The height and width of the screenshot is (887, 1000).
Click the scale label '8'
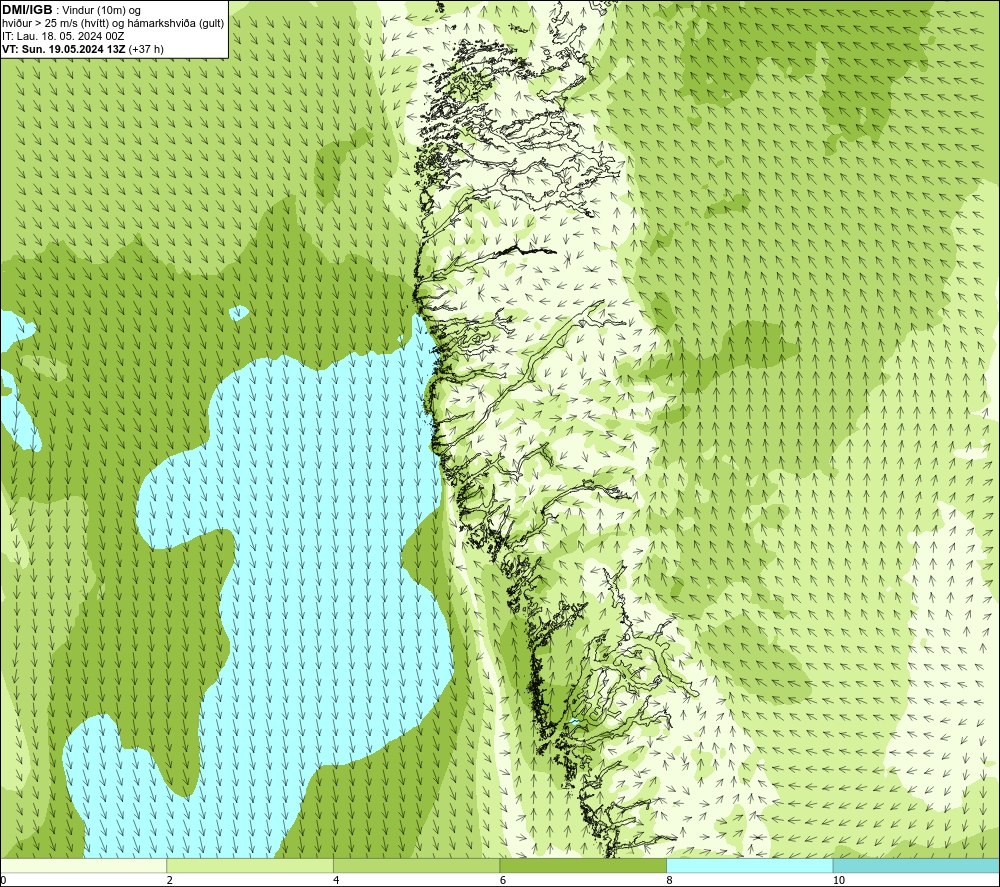point(670,880)
